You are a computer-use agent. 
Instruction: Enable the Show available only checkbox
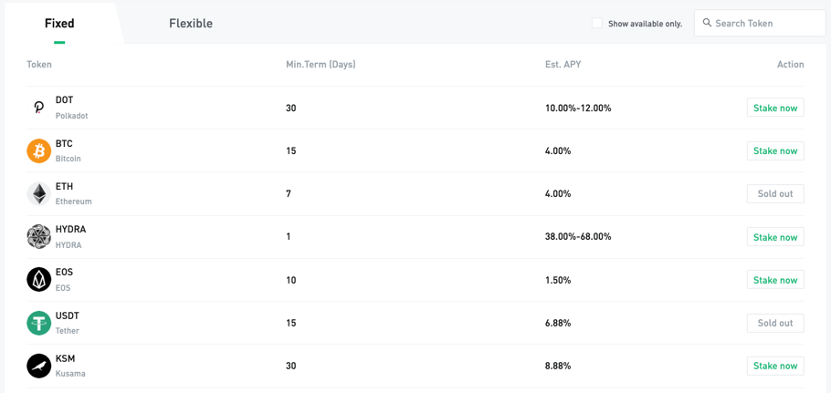597,23
